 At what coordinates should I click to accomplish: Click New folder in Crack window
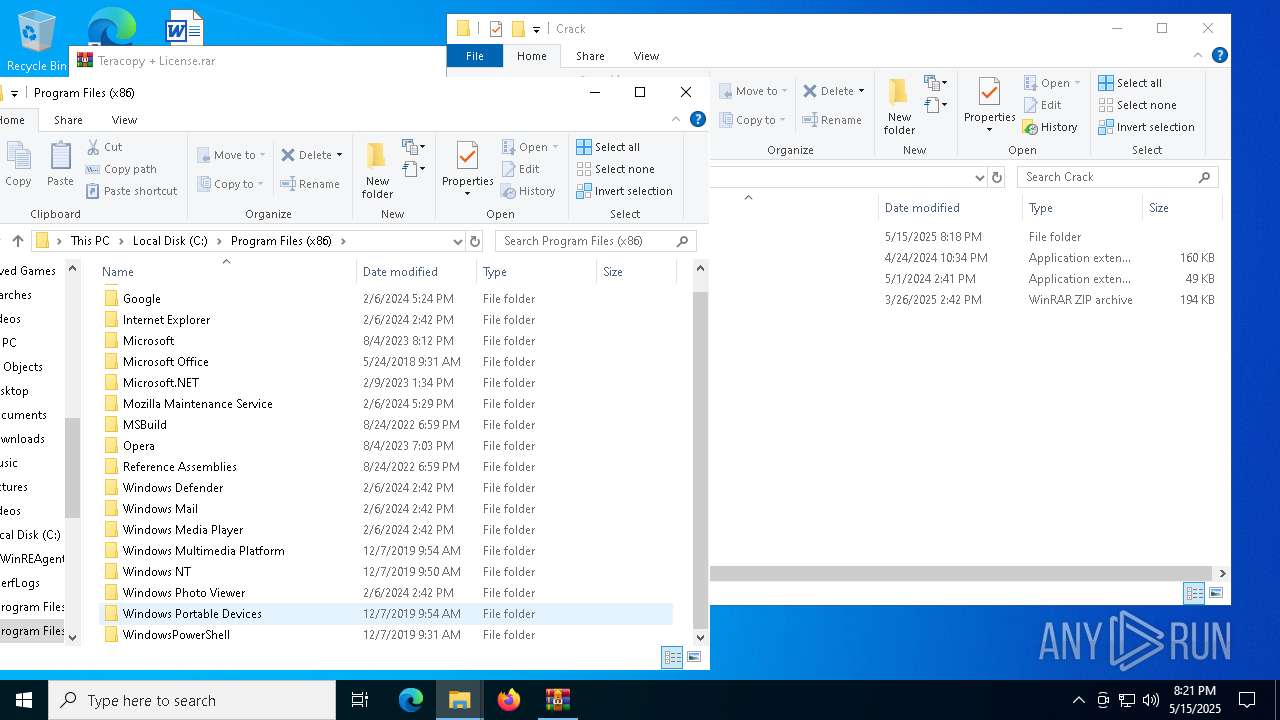tap(899, 106)
